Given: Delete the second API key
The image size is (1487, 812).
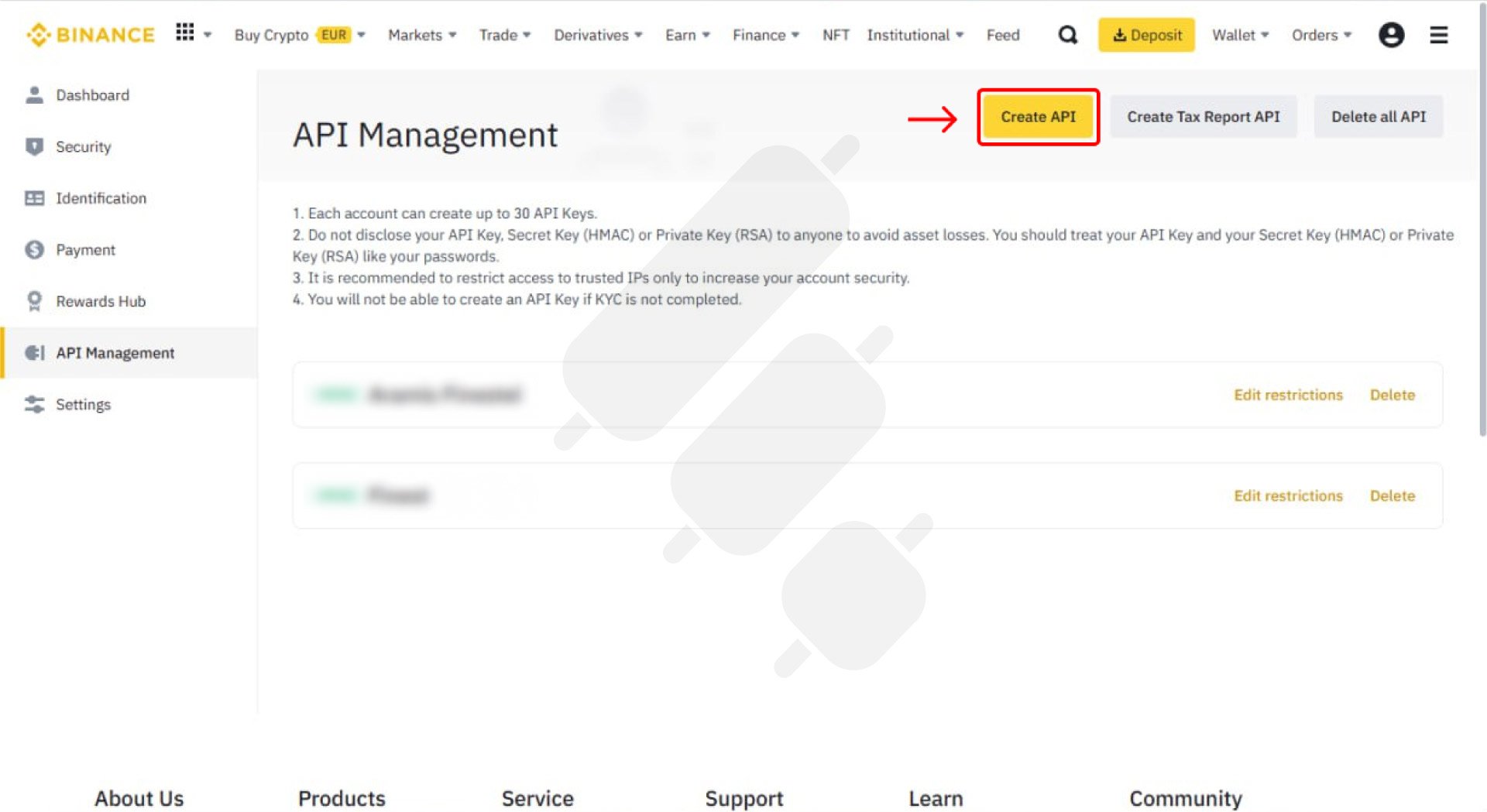Looking at the screenshot, I should 1392,495.
